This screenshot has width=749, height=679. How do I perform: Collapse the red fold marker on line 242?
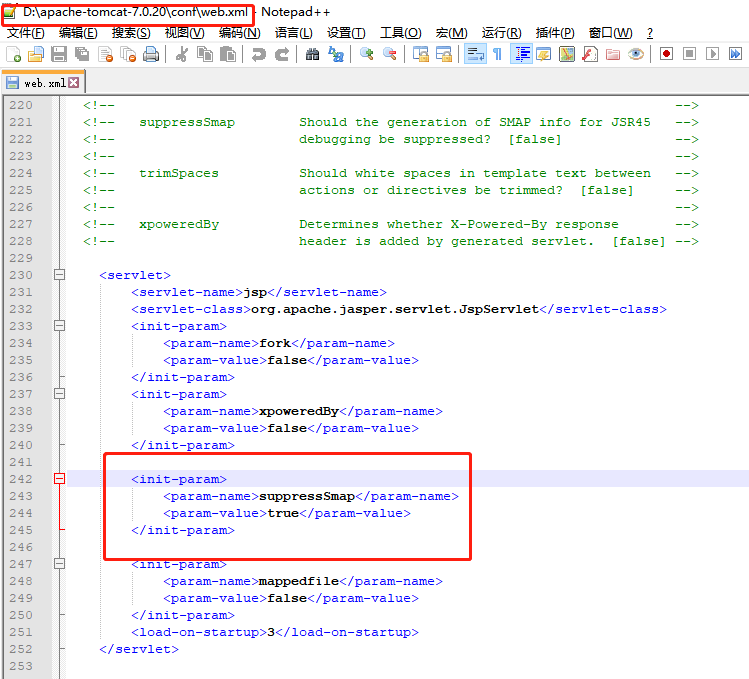pyautogui.click(x=59, y=479)
